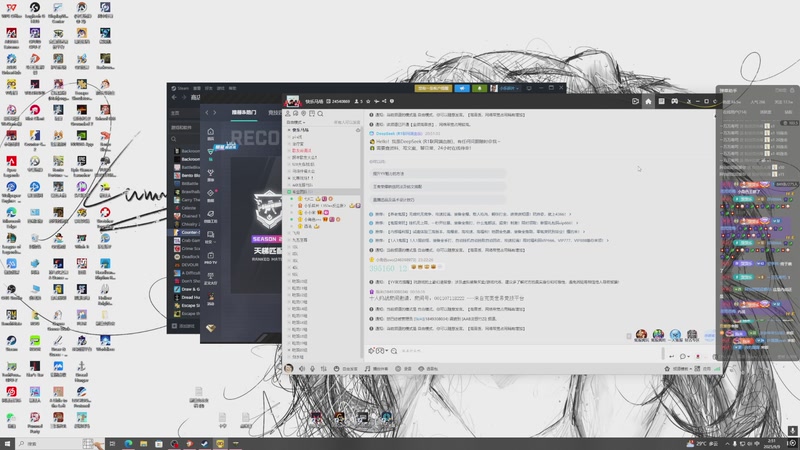
Task: Open the game controller icon in chat header
Action: 674,101
